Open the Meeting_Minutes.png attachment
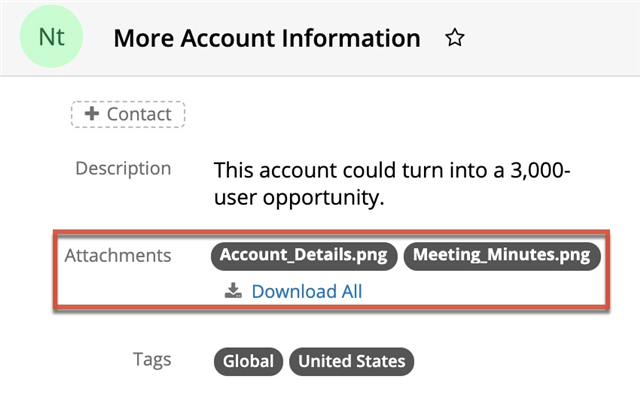This screenshot has width=640, height=400. [x=502, y=255]
